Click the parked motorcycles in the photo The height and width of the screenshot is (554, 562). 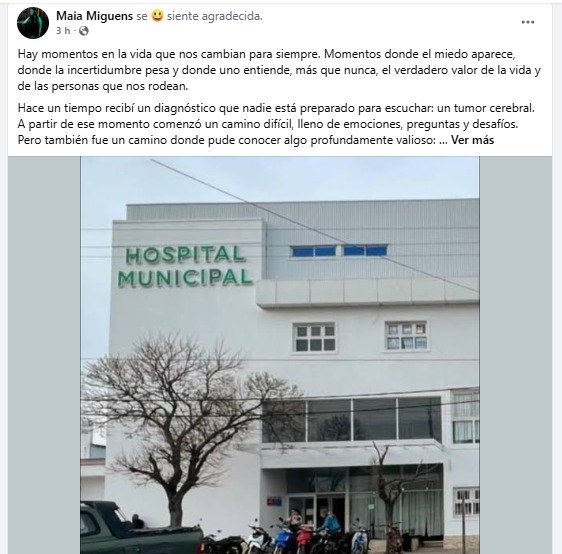coord(297,538)
